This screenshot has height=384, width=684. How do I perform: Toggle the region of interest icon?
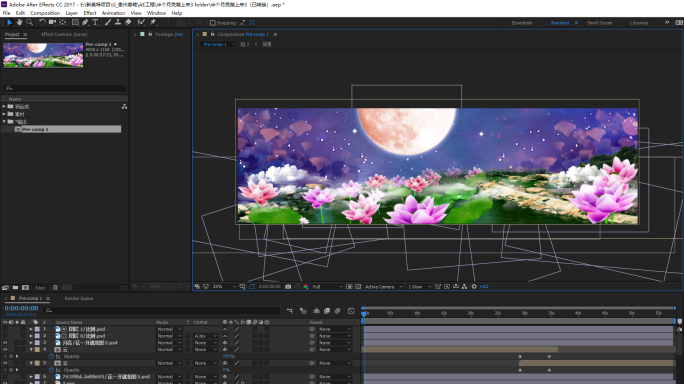349,287
